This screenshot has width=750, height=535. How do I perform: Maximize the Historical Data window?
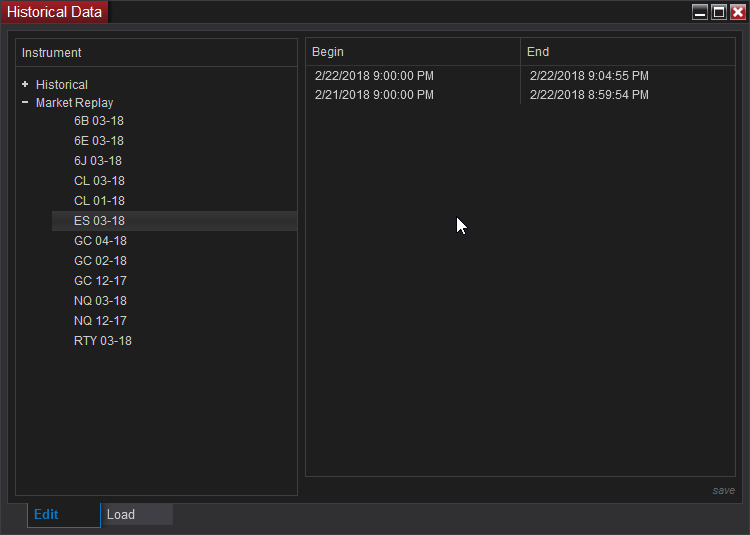point(719,12)
